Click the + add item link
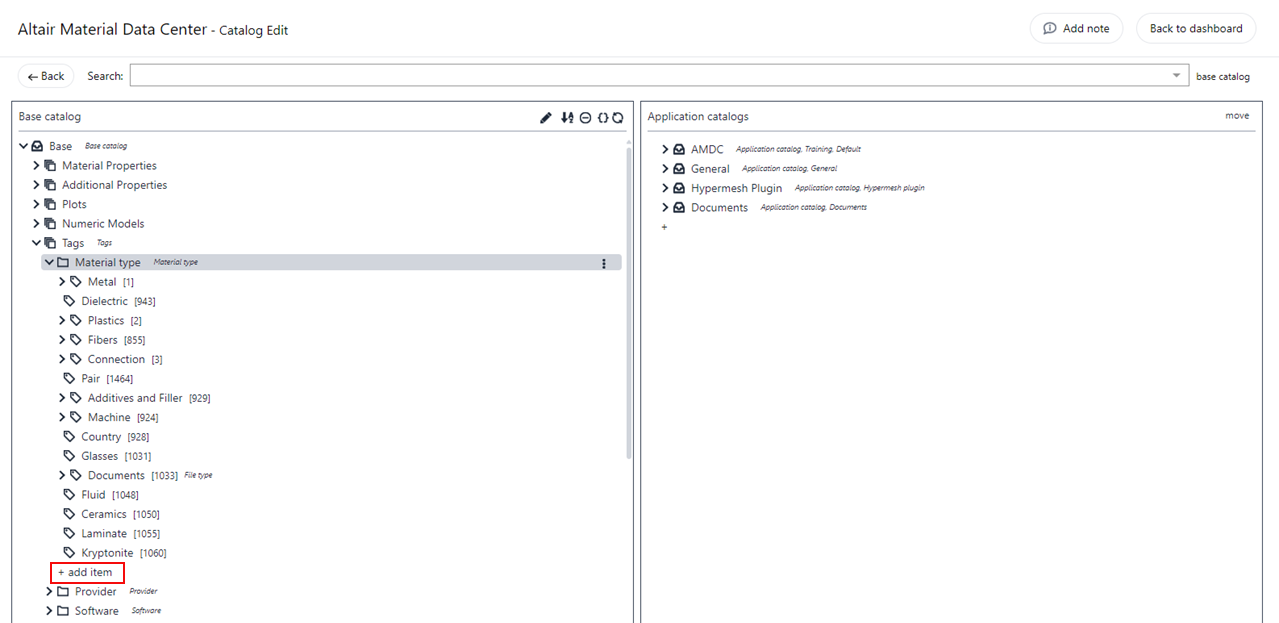The height and width of the screenshot is (623, 1279). [x=88, y=573]
